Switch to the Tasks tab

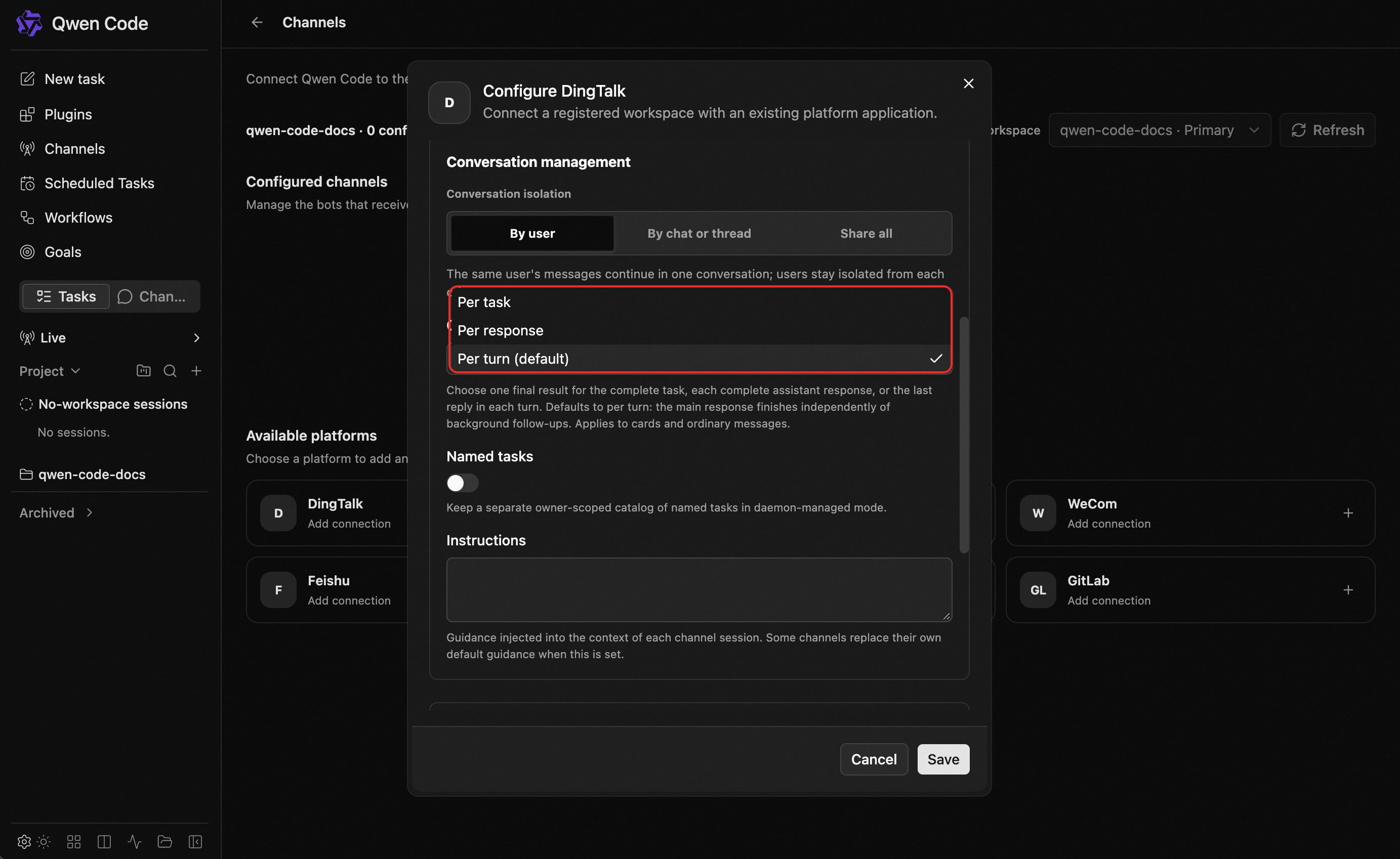pos(66,296)
